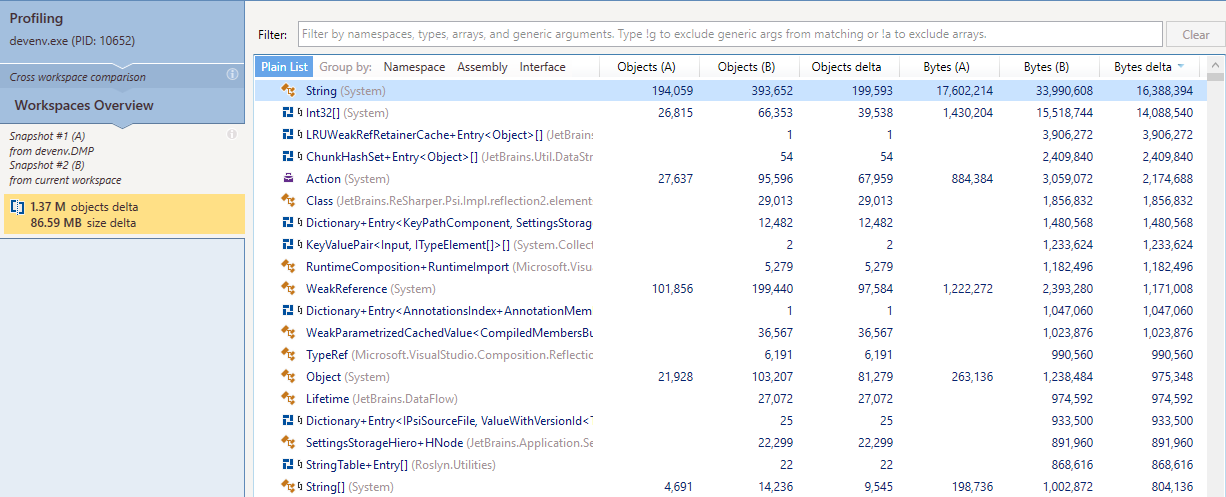This screenshot has height=497, width=1226.
Task: Click the comparison icon in objects delta card
Action: [x=17, y=207]
